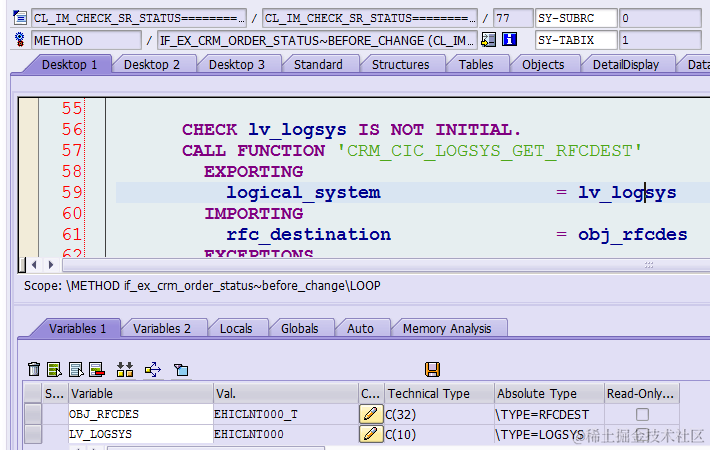Image resolution: width=710 pixels, height=450 pixels.
Task: Click value EHICLNT000 cell
Action: 286,434
